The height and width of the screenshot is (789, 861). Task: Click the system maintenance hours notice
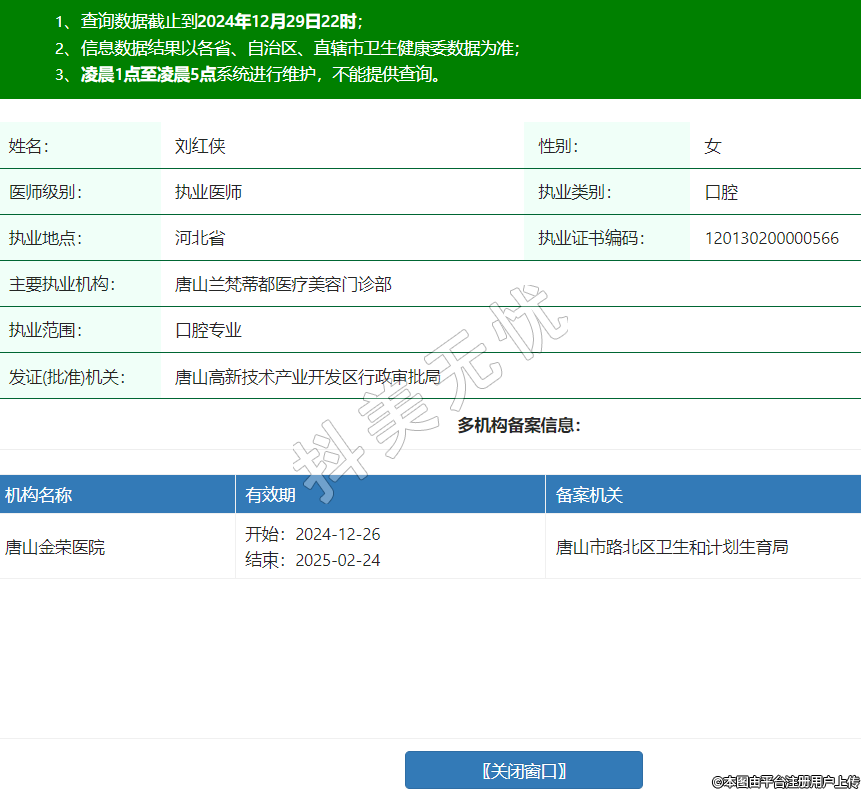pos(260,74)
